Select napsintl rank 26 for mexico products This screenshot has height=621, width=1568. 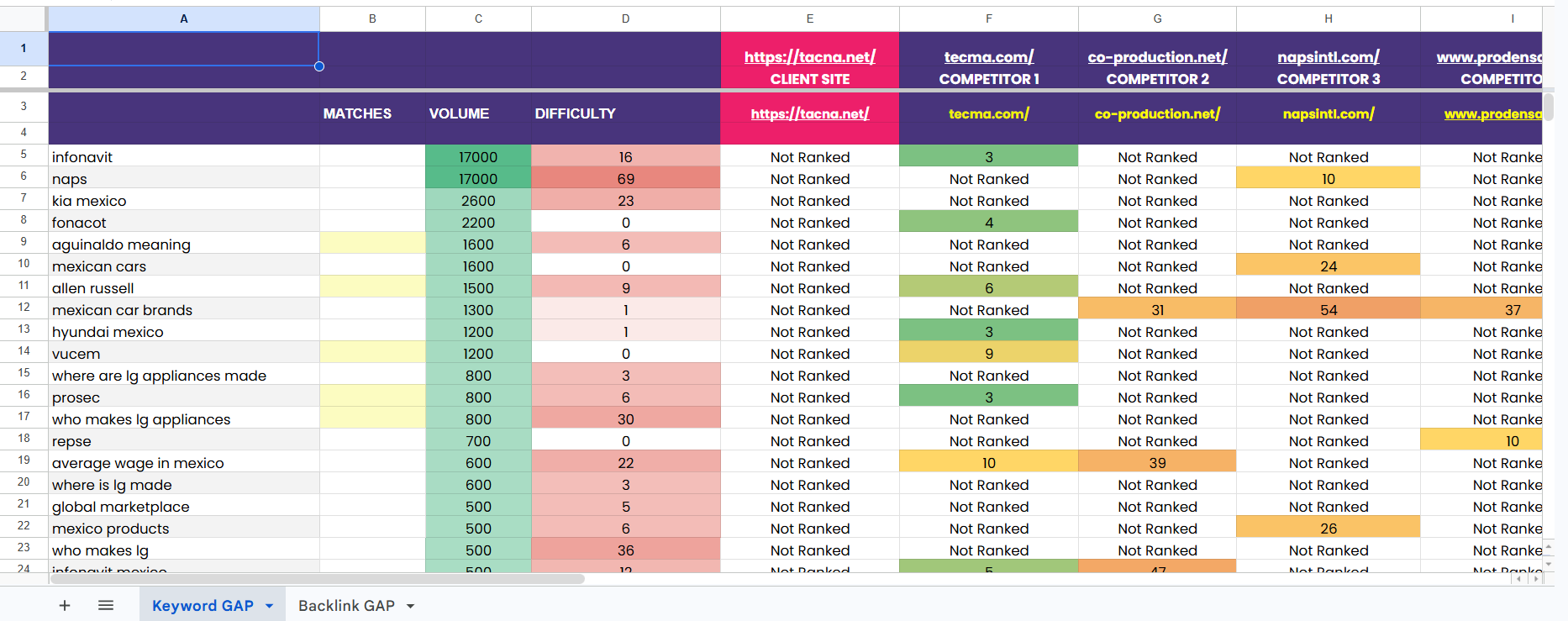(1329, 528)
